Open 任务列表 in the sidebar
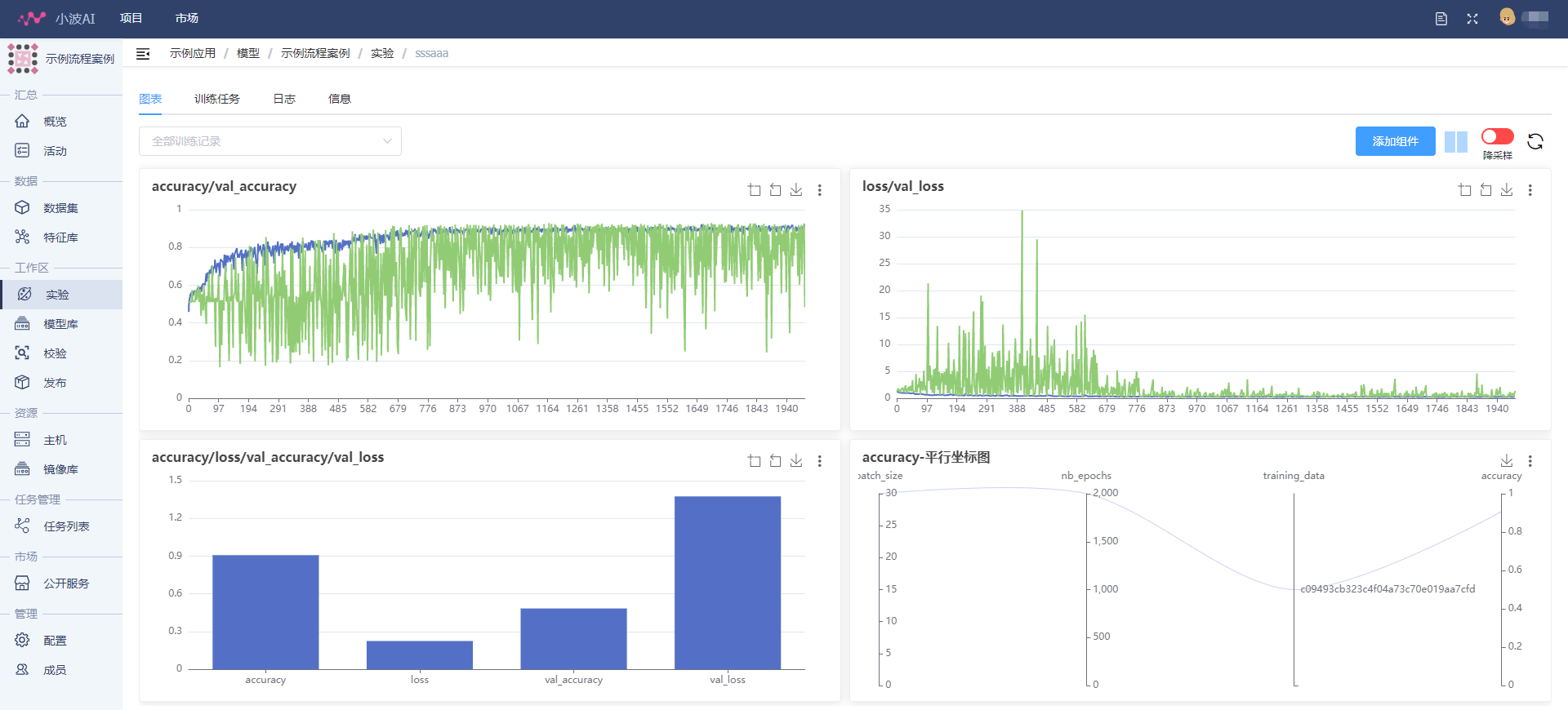The image size is (1568, 710). tap(61, 526)
